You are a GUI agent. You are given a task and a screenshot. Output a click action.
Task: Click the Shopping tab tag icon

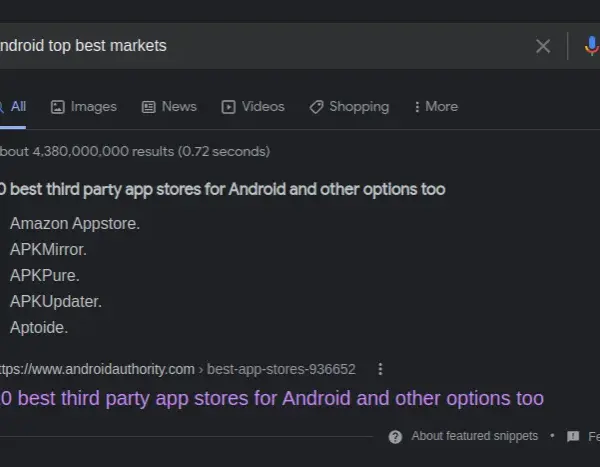[316, 107]
